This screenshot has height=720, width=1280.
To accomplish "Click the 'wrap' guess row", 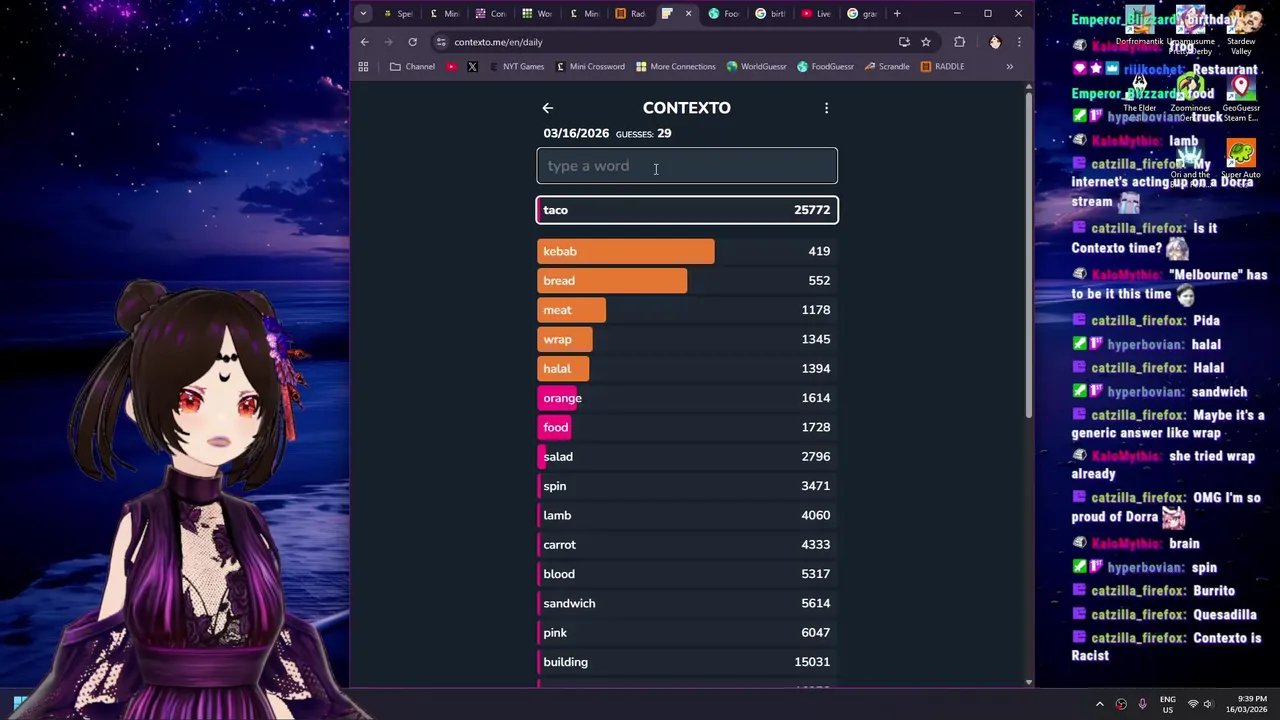I will (687, 339).
